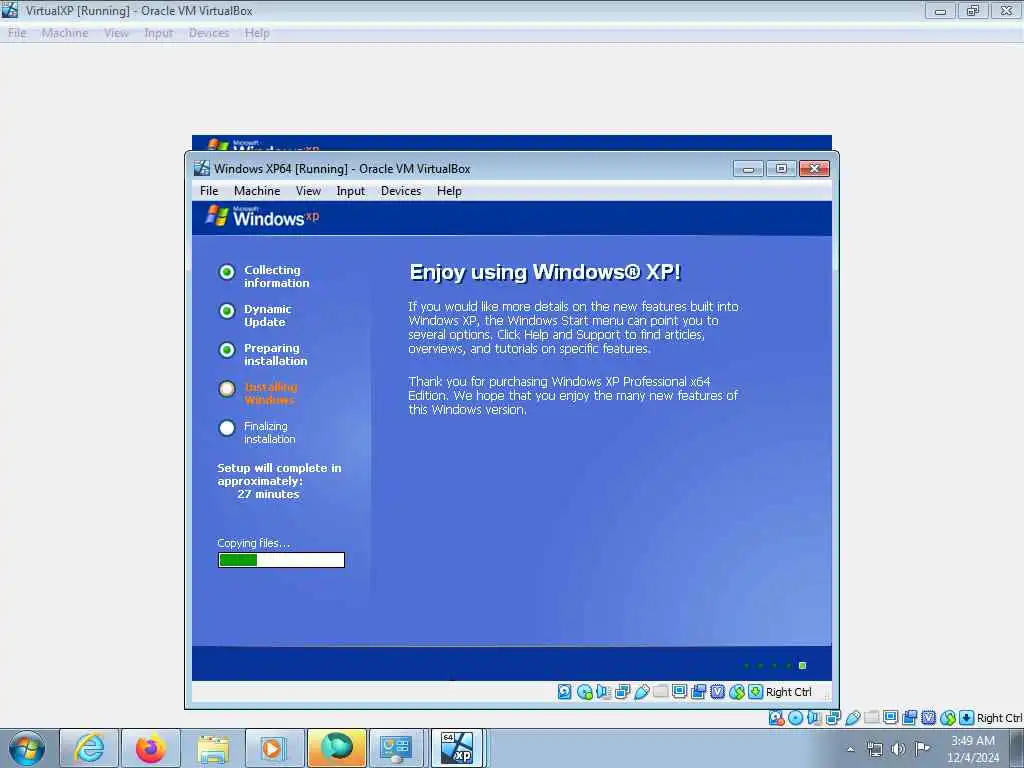Open Windows Explorer folder taskbar icon

pos(213,748)
